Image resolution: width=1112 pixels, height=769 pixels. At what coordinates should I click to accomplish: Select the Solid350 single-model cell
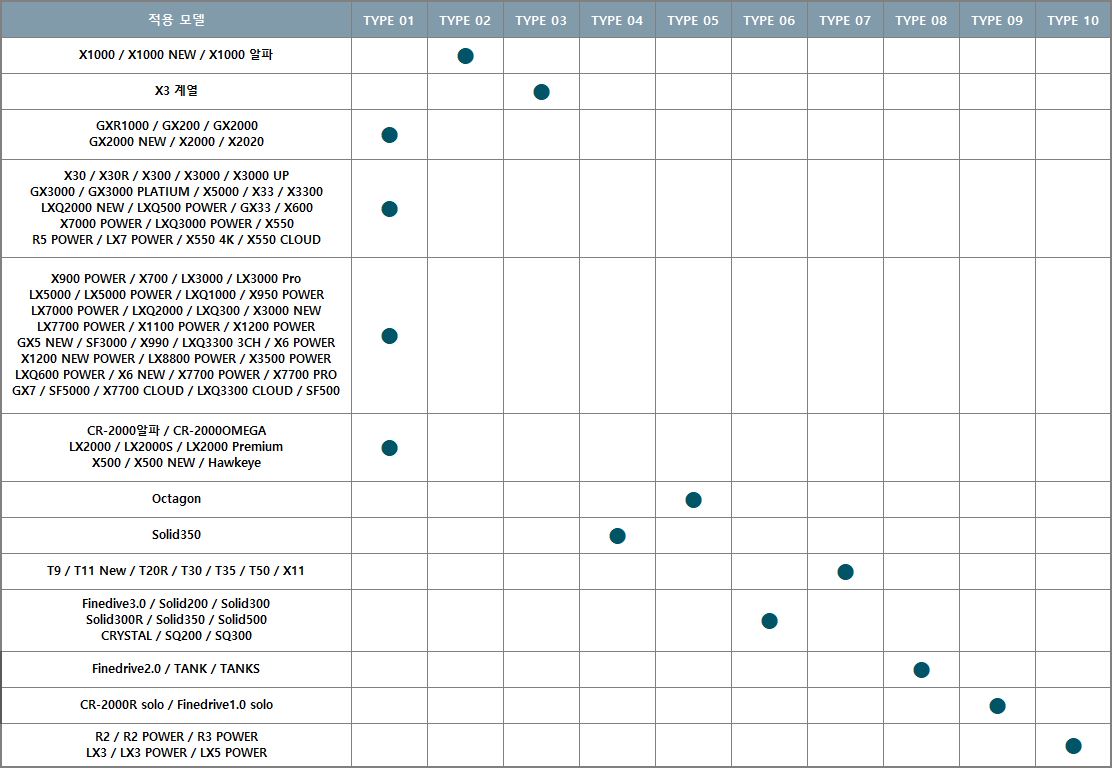pos(177,536)
